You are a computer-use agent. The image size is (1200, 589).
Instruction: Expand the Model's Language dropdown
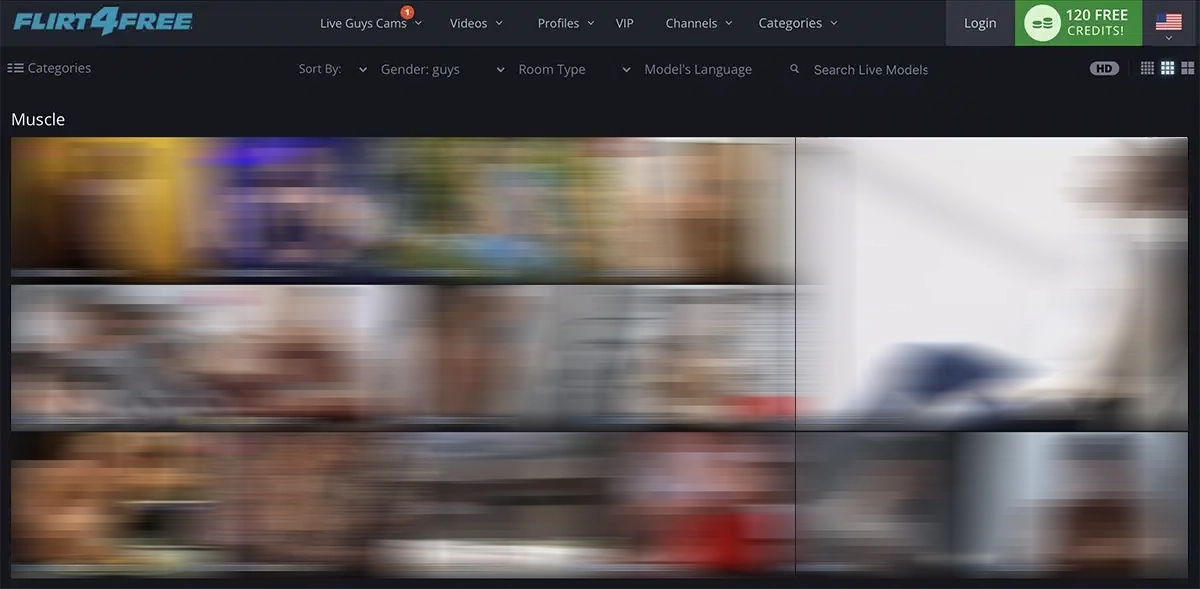tap(696, 69)
